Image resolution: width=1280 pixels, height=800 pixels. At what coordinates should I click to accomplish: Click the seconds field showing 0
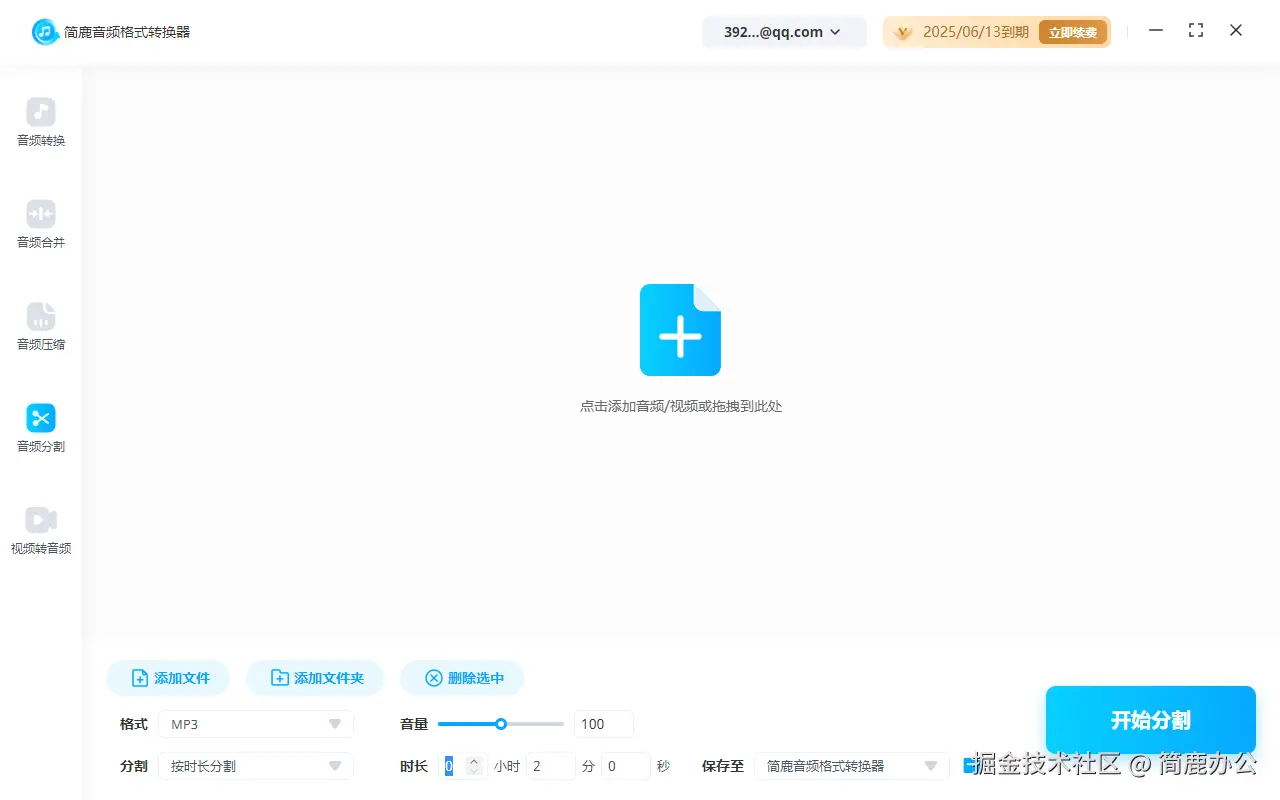pyautogui.click(x=626, y=766)
